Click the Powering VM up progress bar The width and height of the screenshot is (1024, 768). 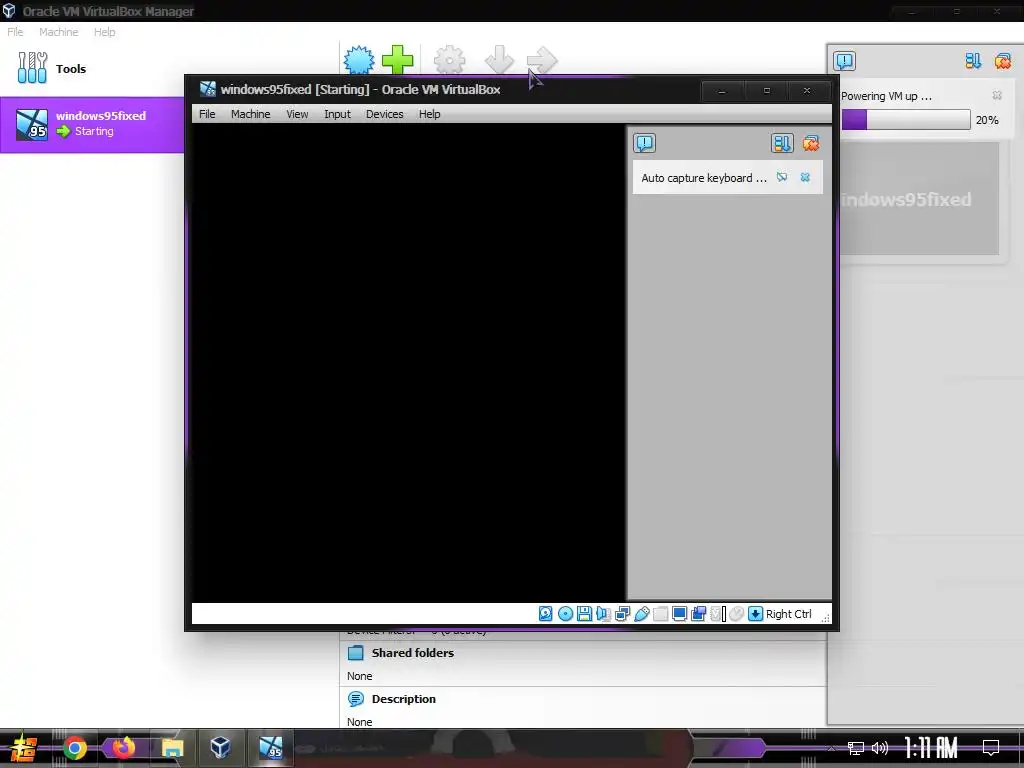pyautogui.click(x=906, y=120)
